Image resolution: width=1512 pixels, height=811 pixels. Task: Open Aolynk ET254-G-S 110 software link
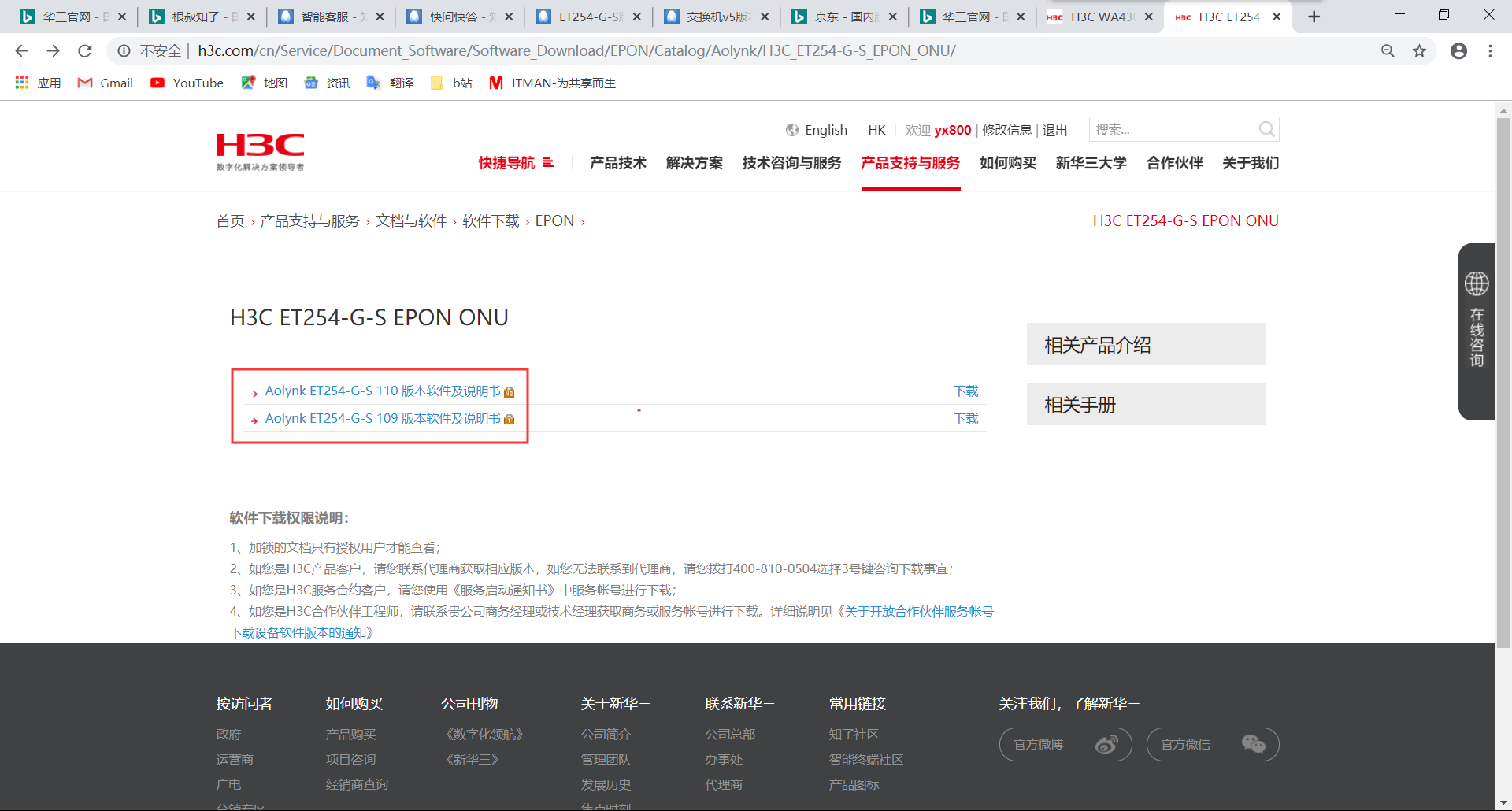point(383,391)
